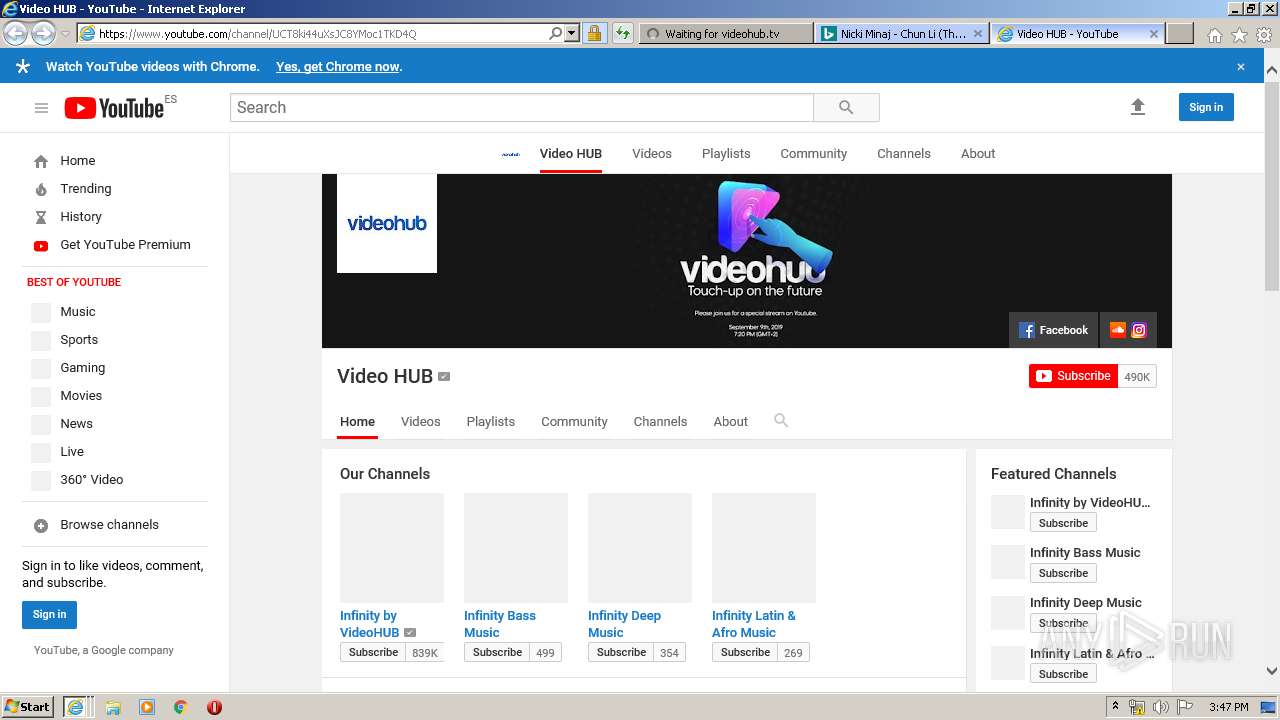Subscribe to Infinity by VideoHUB in Our Channels
This screenshot has height=720, width=1280.
(373, 652)
